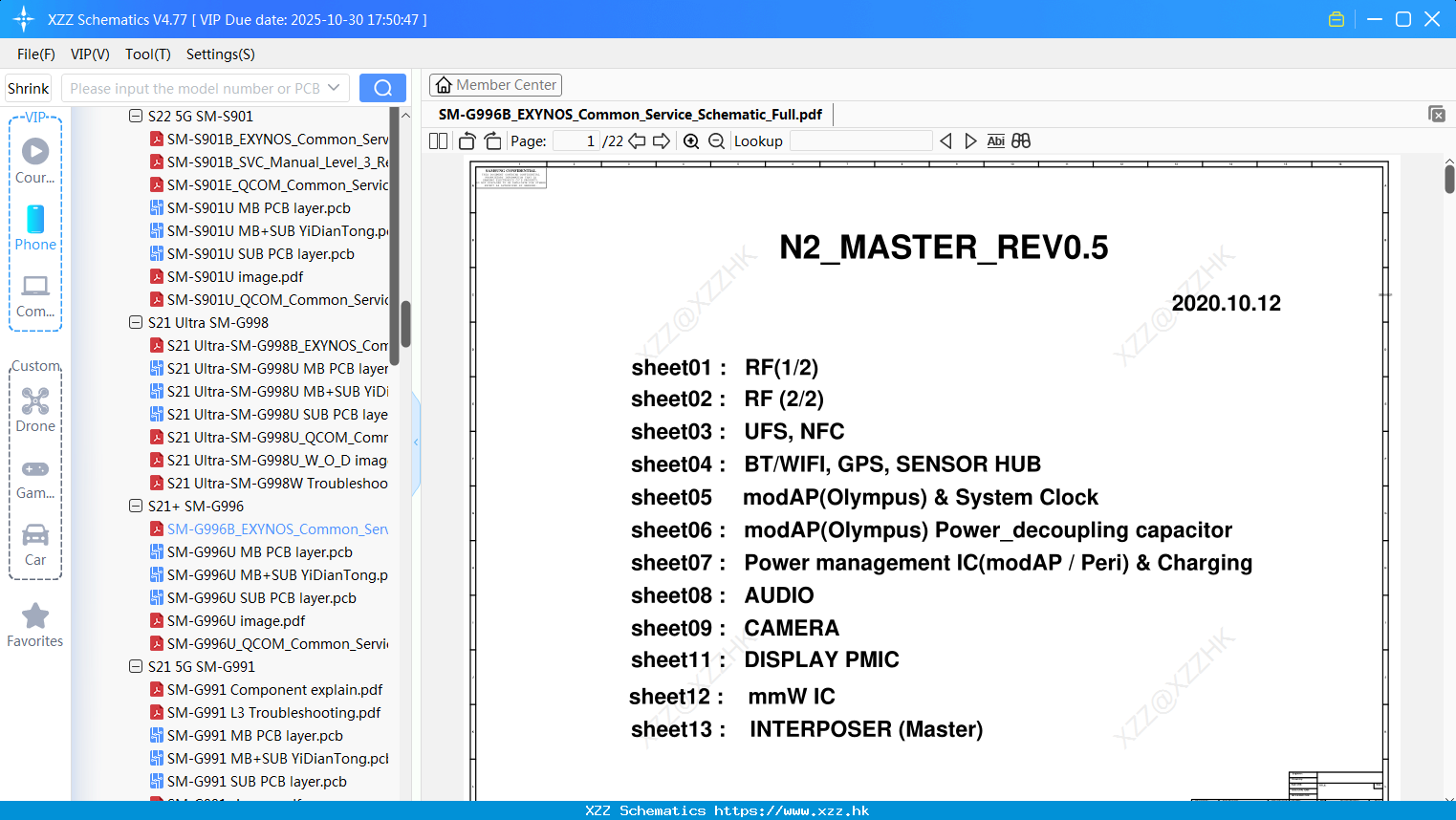Click into the model number search field

pyautogui.click(x=194, y=88)
